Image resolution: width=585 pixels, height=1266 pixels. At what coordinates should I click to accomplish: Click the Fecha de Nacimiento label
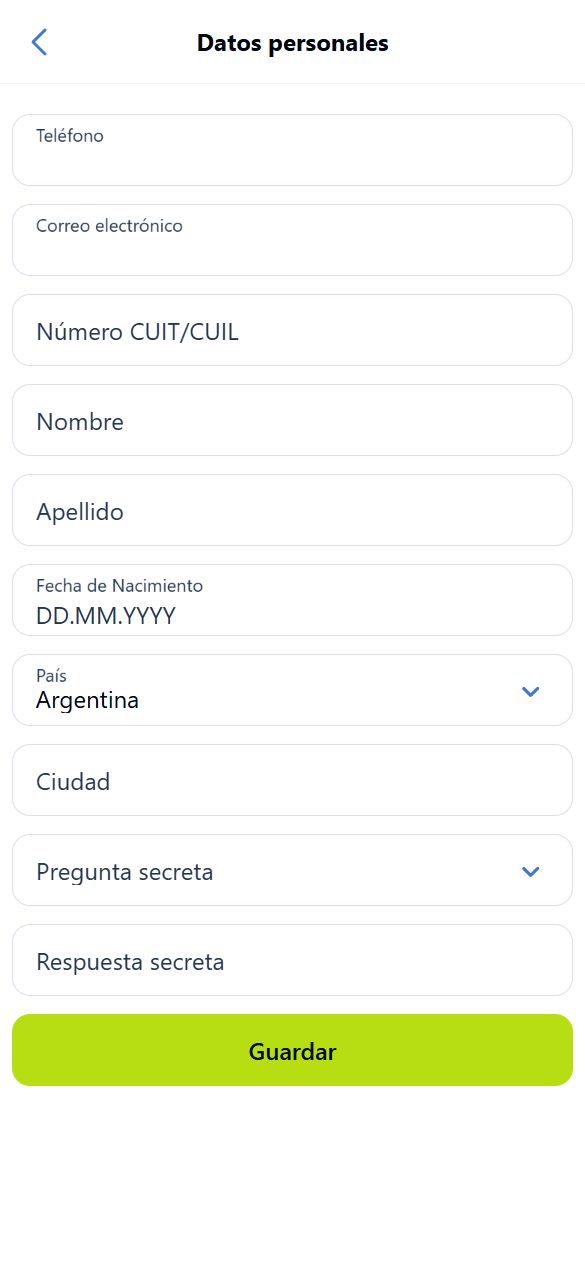(x=119, y=586)
